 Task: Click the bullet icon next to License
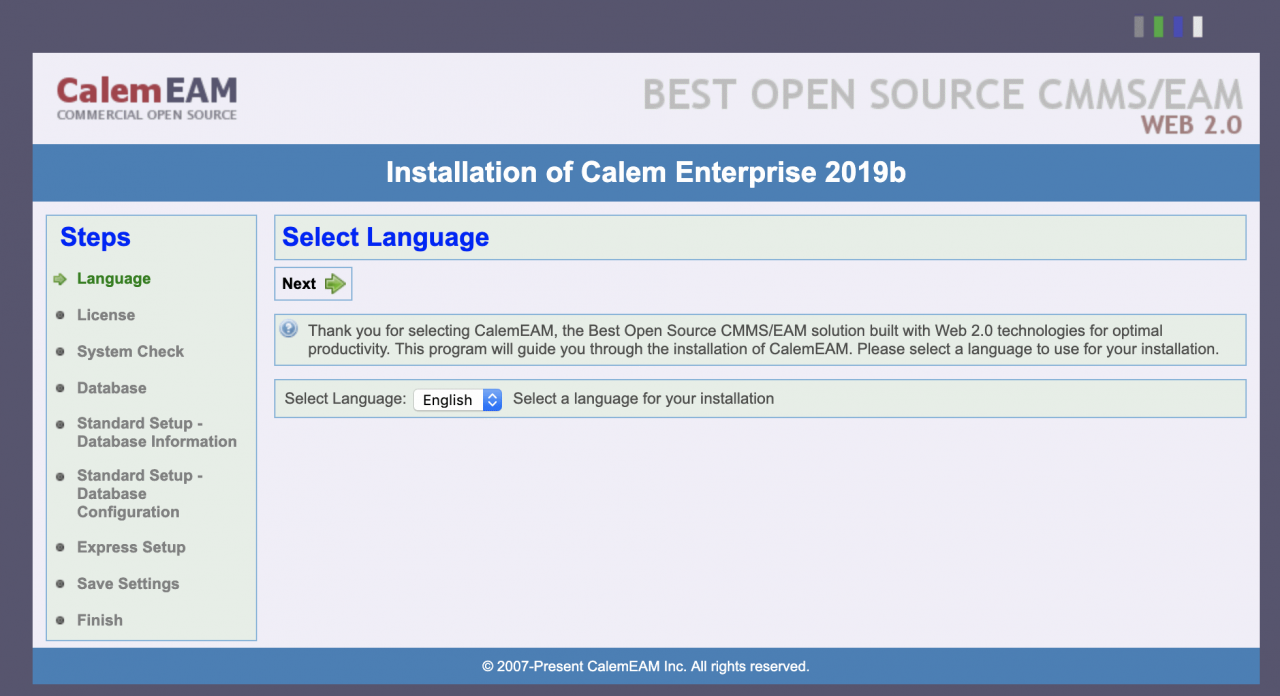coord(60,316)
